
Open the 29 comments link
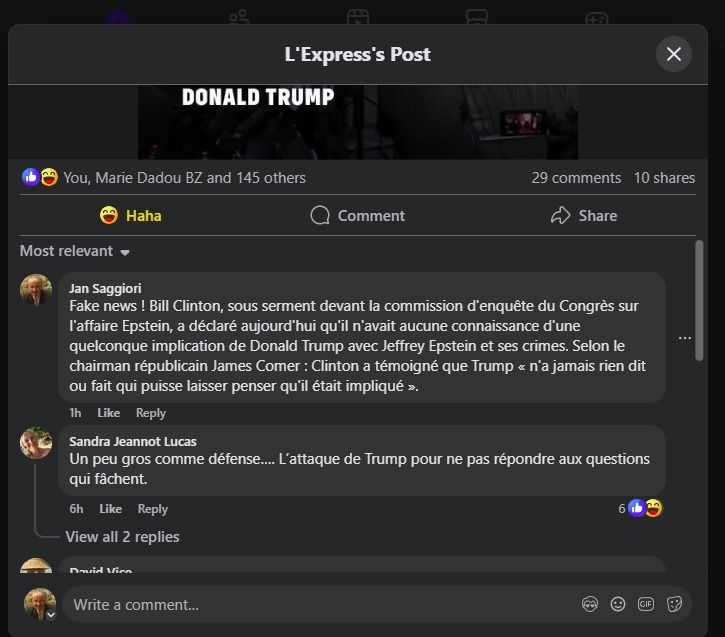point(576,178)
